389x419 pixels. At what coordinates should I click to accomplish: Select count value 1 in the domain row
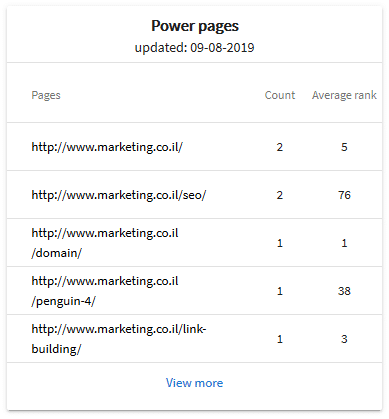tap(280, 243)
